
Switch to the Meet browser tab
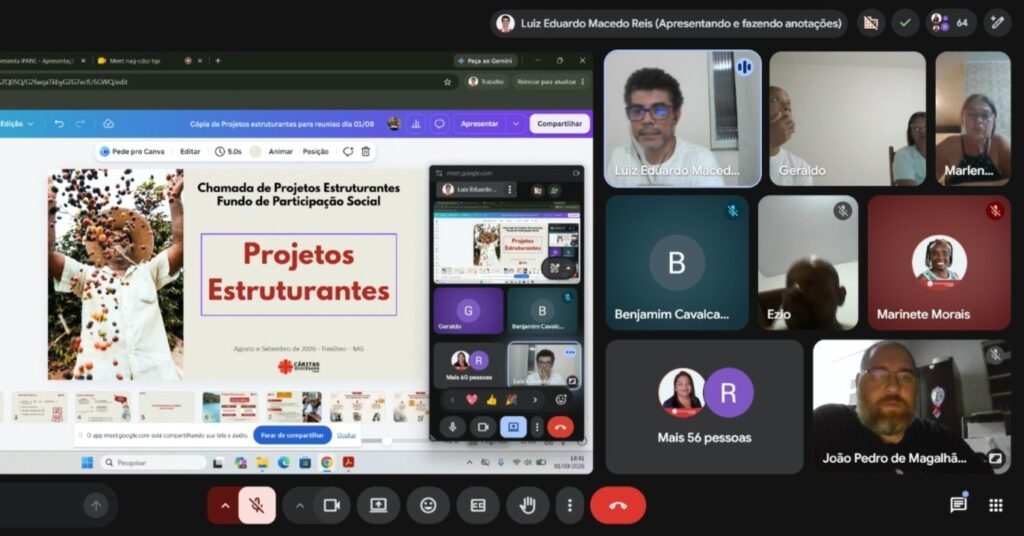point(135,61)
